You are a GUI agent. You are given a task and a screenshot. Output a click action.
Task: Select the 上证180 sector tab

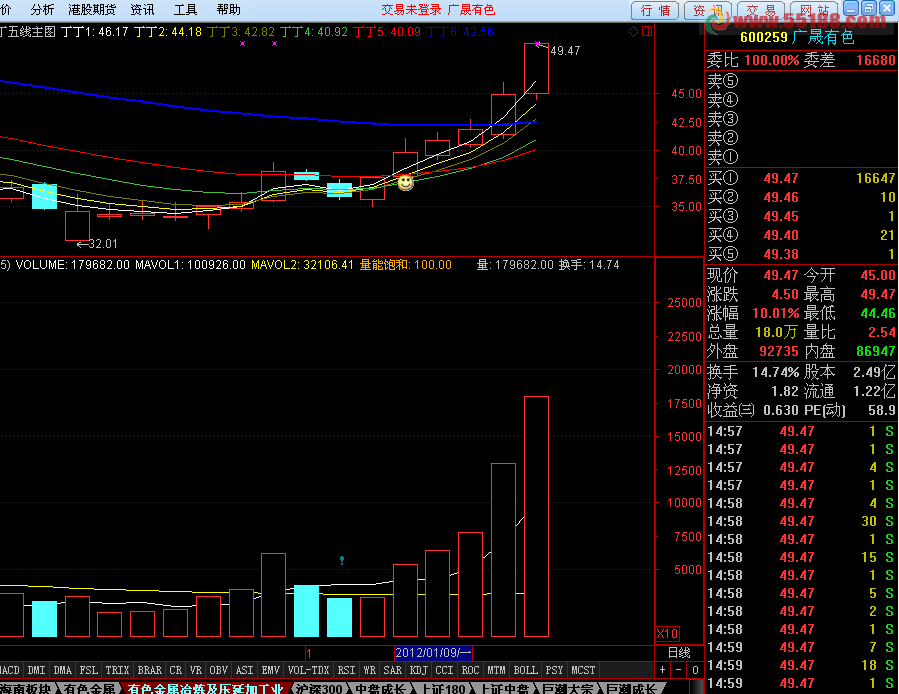pyautogui.click(x=444, y=688)
